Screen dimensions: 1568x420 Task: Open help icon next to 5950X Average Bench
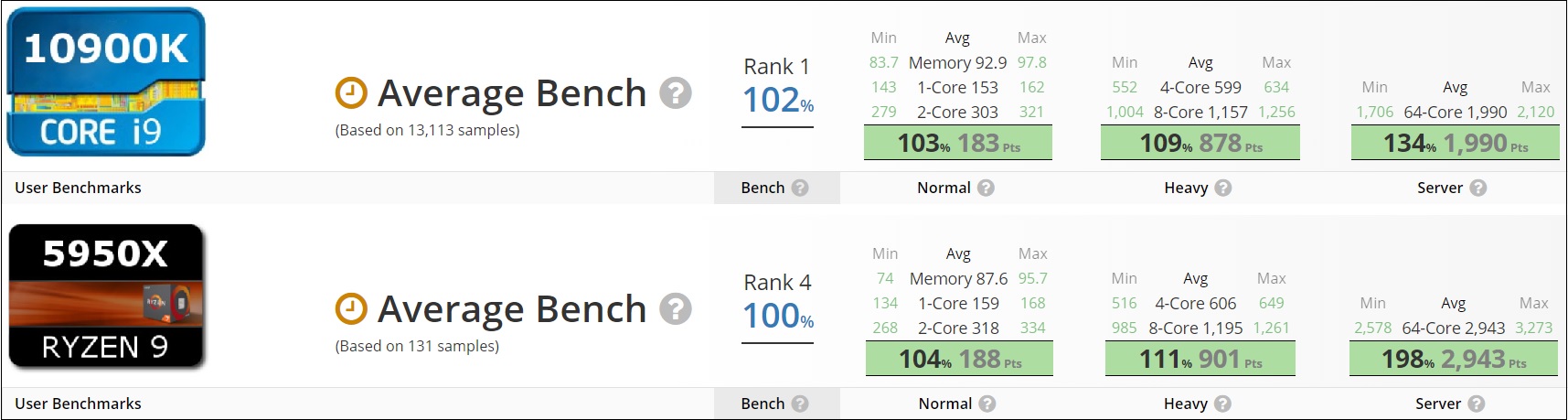[676, 308]
